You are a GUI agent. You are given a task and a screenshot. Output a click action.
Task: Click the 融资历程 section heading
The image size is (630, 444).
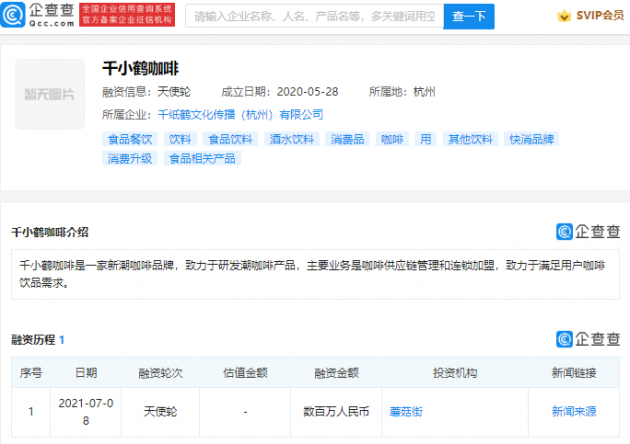coord(33,340)
